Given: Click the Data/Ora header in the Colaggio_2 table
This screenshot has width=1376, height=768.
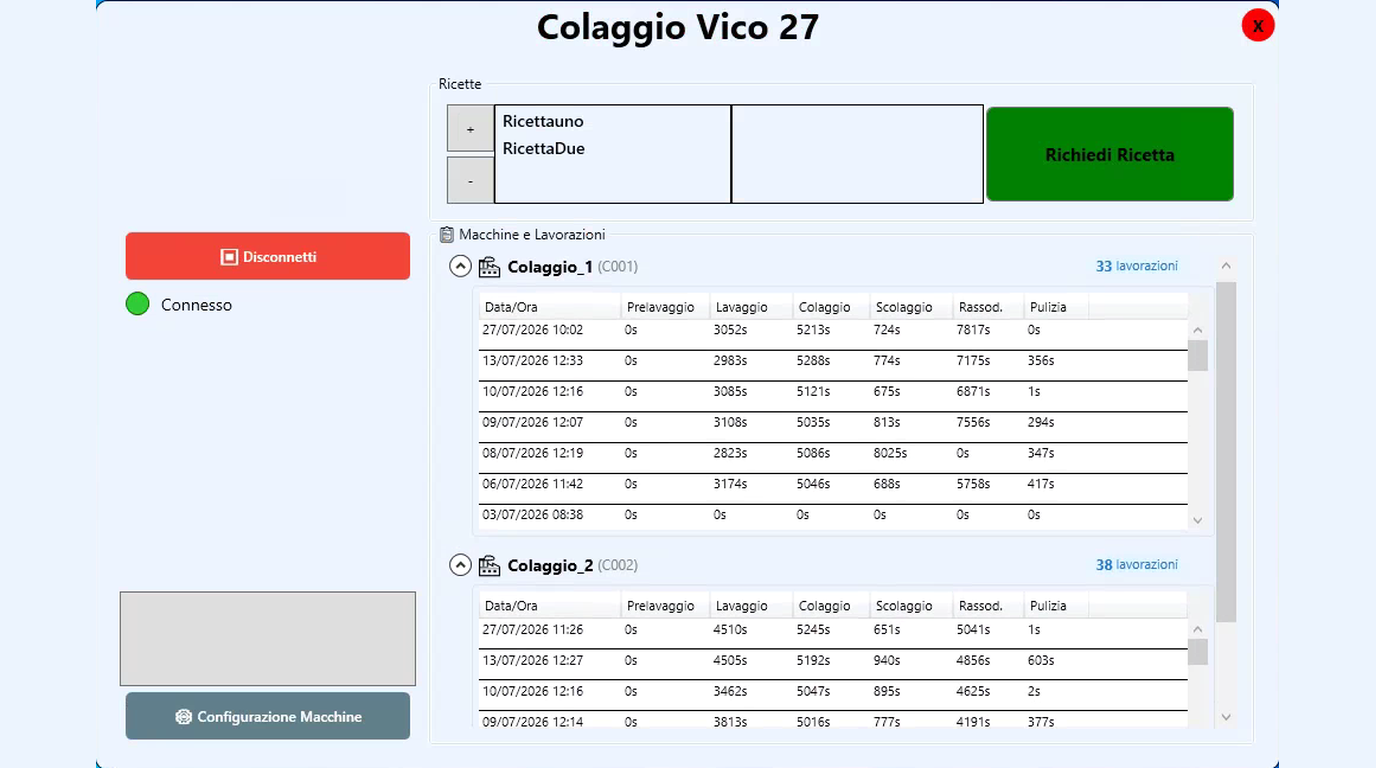Looking at the screenshot, I should point(548,606).
